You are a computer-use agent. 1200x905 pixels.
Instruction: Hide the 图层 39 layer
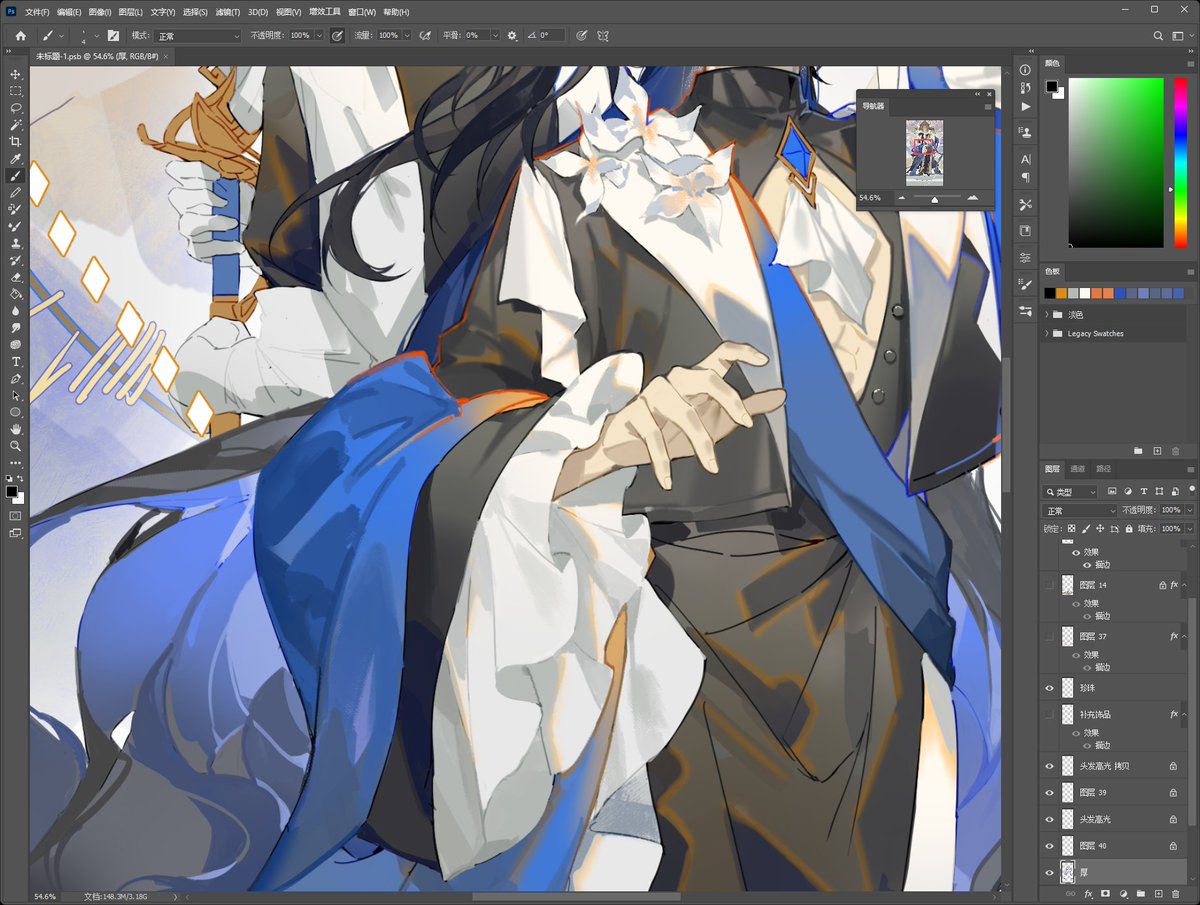pos(1049,792)
